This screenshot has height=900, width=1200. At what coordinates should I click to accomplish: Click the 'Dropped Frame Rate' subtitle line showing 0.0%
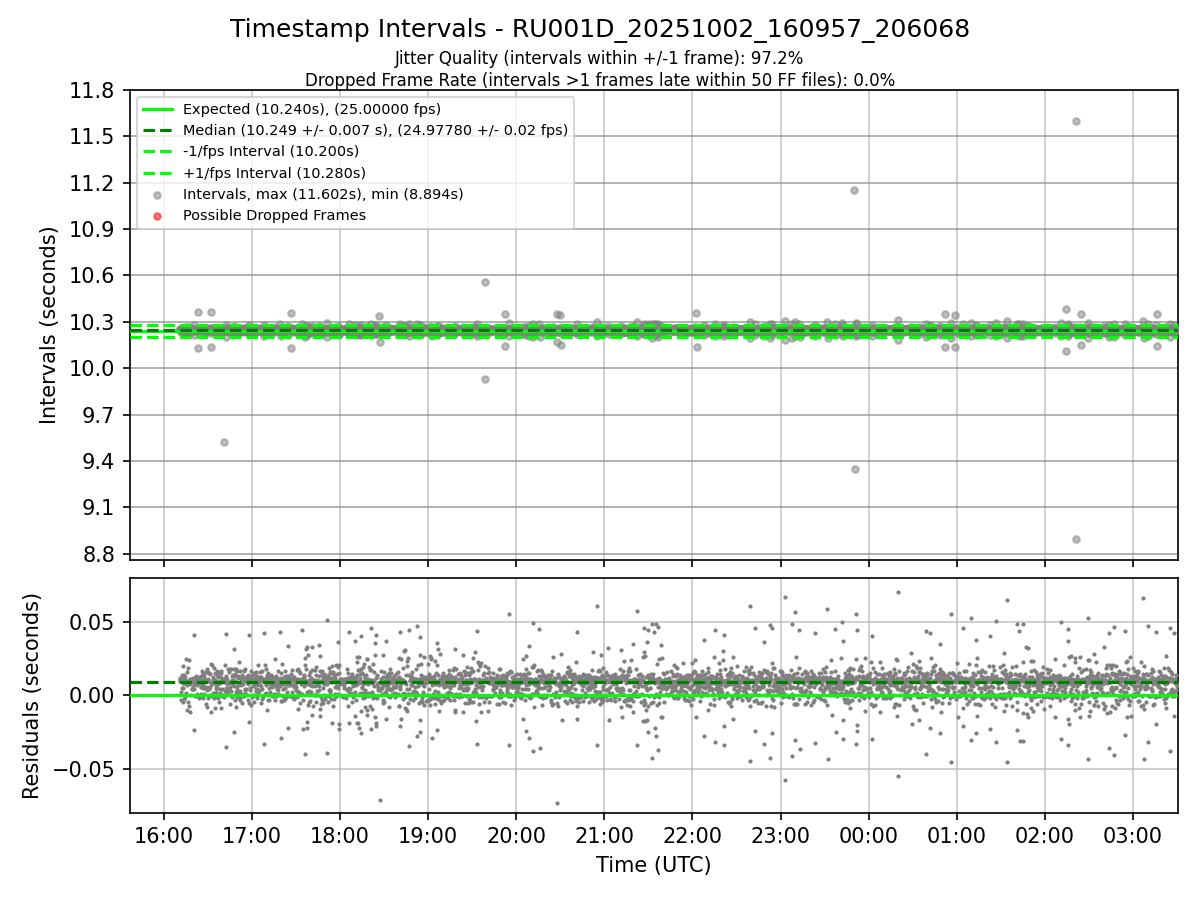coord(600,80)
